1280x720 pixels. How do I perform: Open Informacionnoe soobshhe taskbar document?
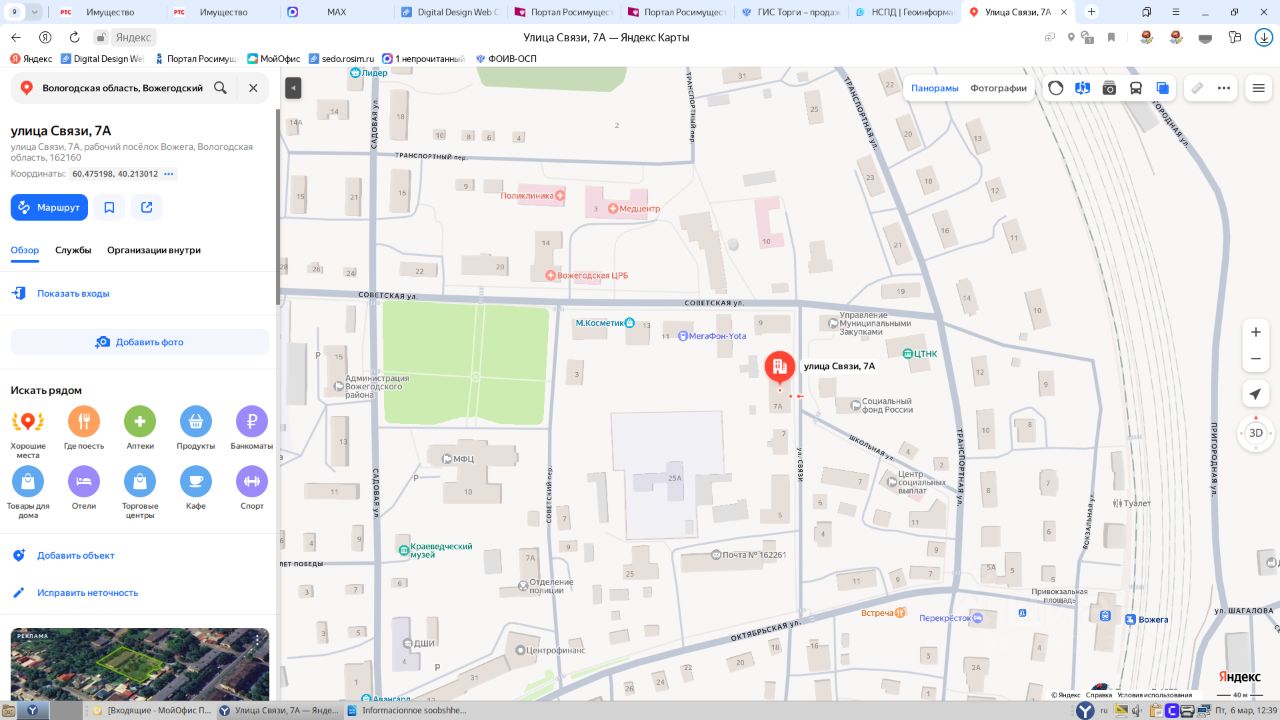click(407, 710)
